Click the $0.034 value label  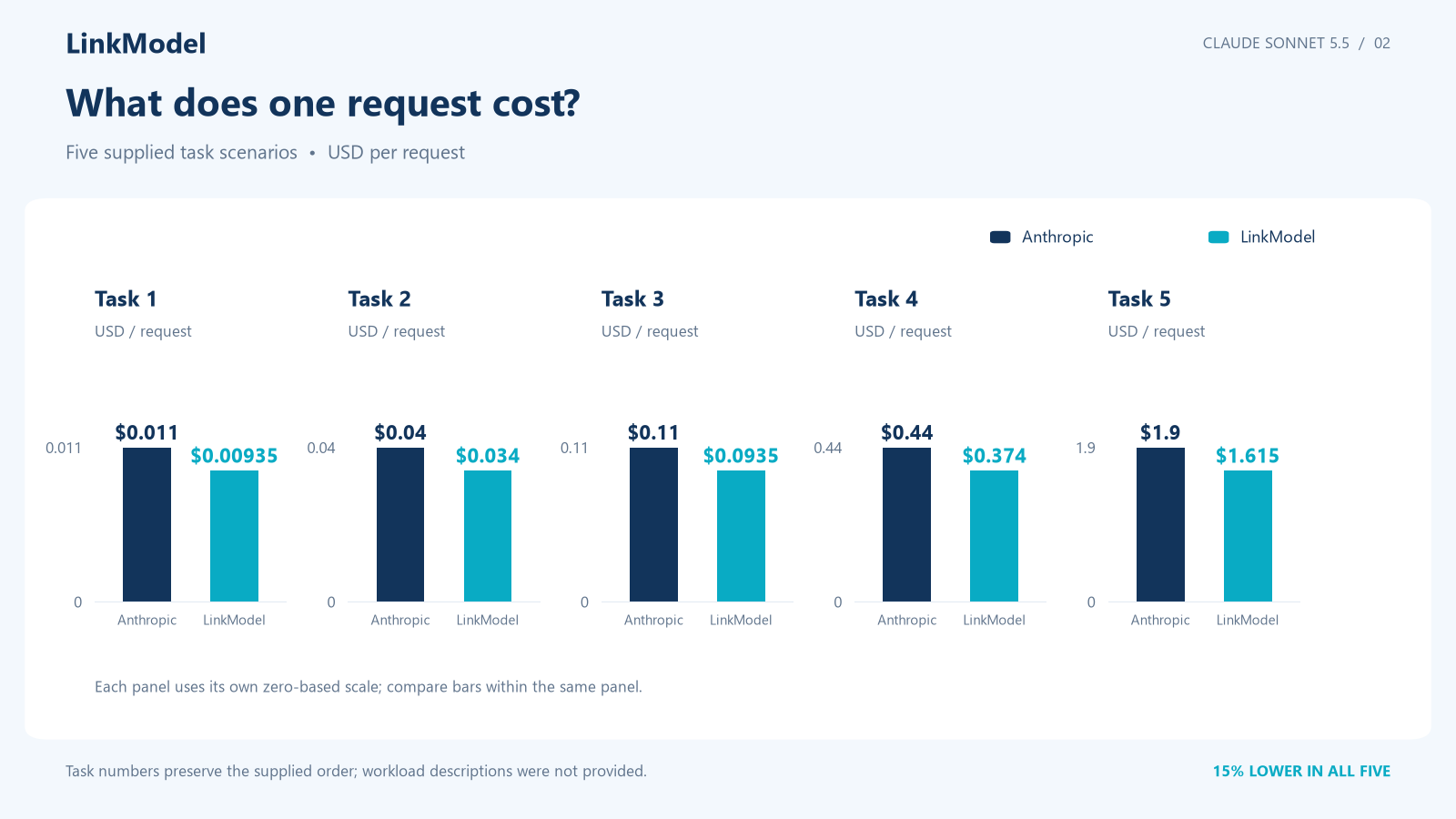488,456
